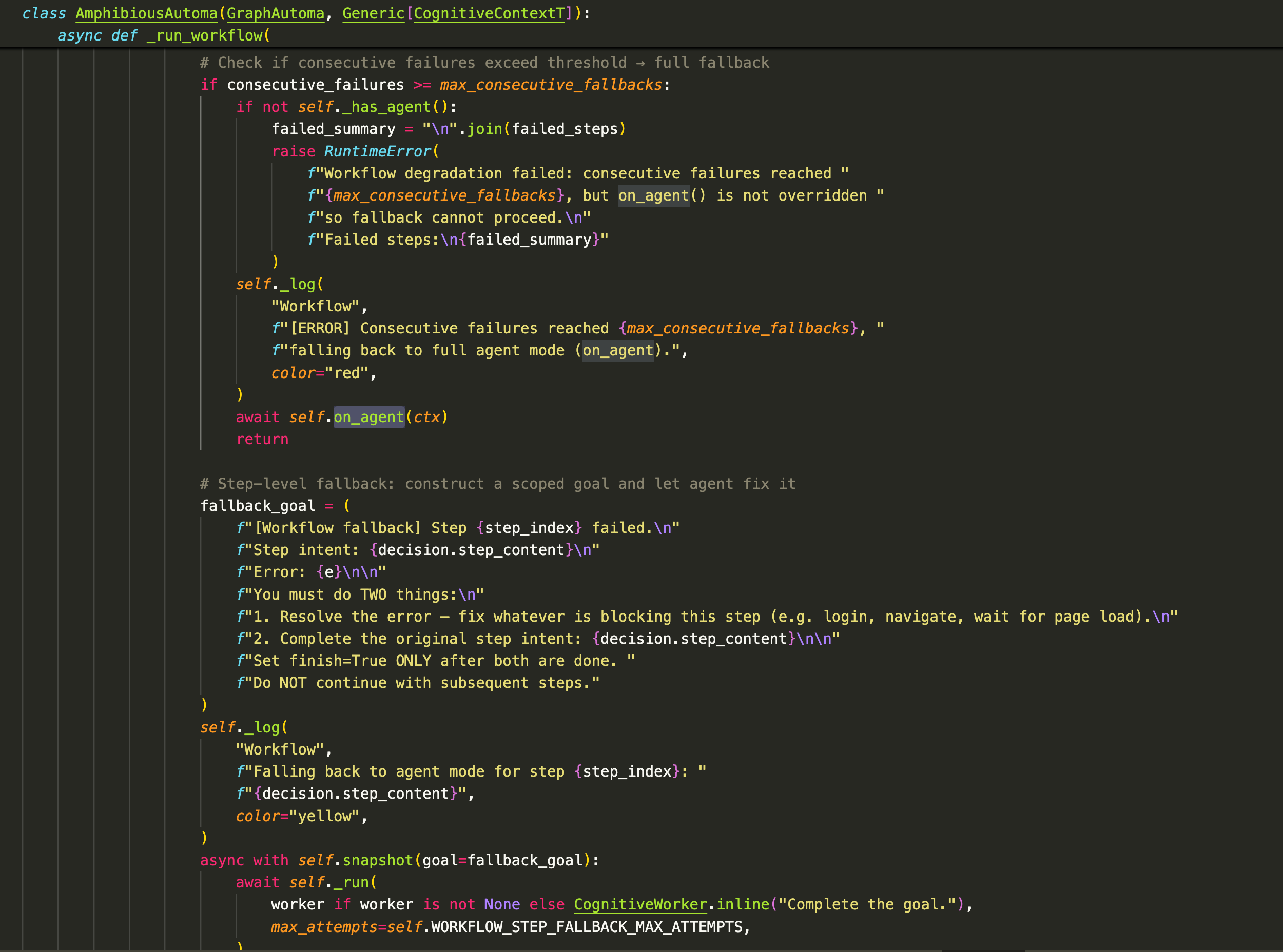Image resolution: width=1283 pixels, height=952 pixels.
Task: Click the underlined CognitiveWorker class name
Action: (x=640, y=904)
